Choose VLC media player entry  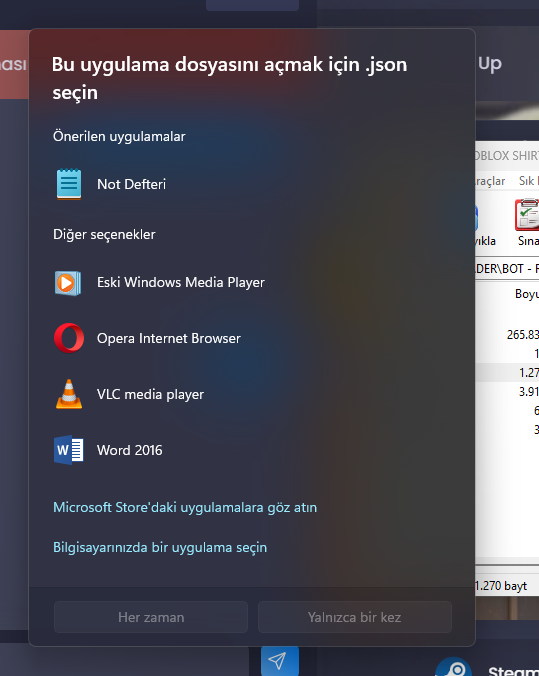tap(150, 394)
